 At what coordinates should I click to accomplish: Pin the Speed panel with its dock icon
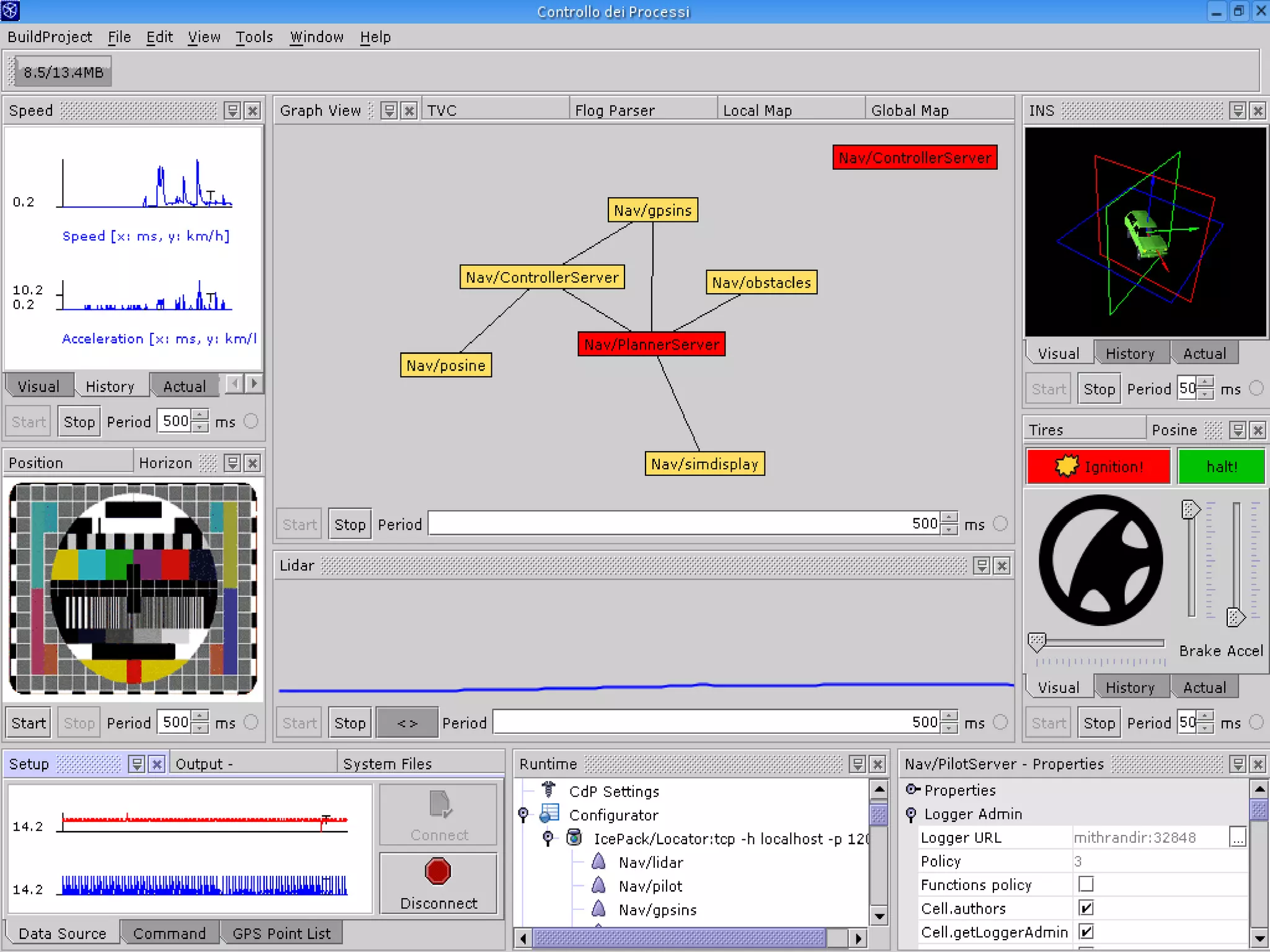(x=233, y=111)
